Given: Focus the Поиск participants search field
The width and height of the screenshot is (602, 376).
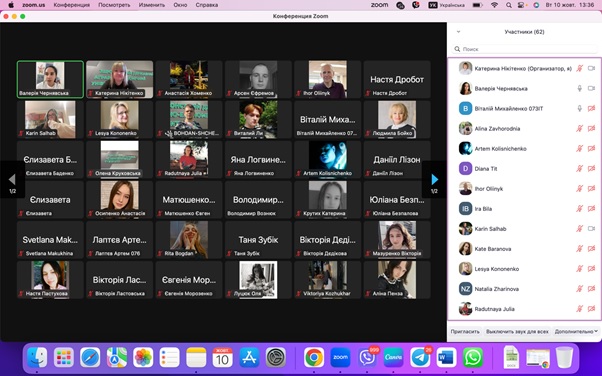Looking at the screenshot, I should click(x=524, y=49).
